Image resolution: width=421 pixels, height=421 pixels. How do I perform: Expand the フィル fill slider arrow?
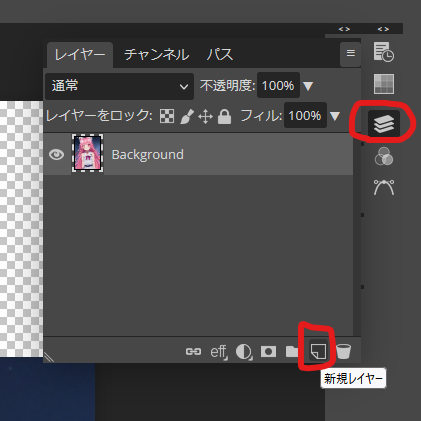click(335, 116)
